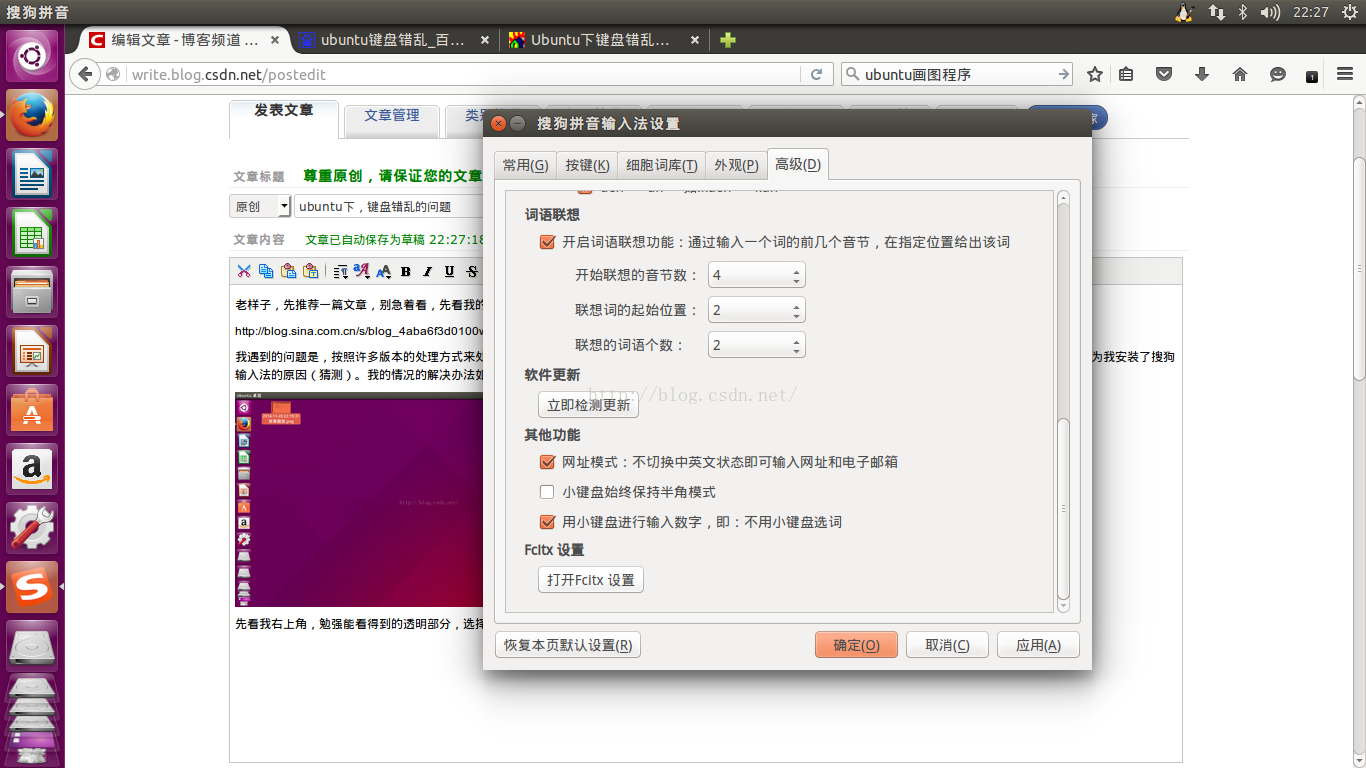Click the 联想词的起始位置 spin box field

(x=756, y=310)
